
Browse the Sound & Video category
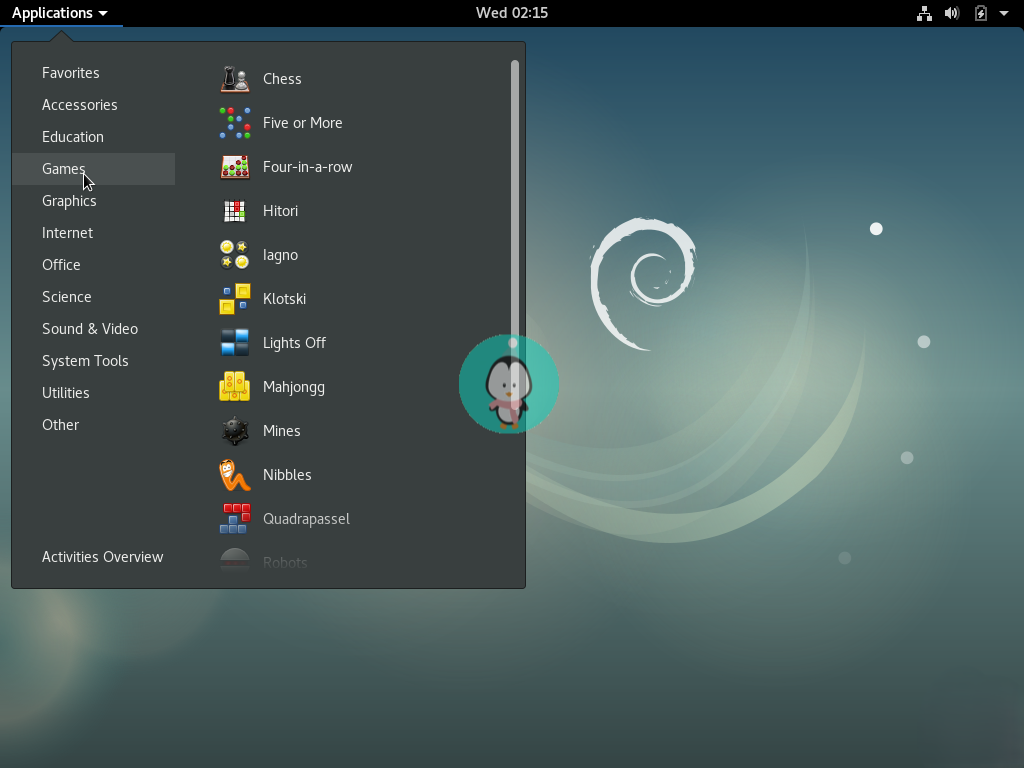90,328
